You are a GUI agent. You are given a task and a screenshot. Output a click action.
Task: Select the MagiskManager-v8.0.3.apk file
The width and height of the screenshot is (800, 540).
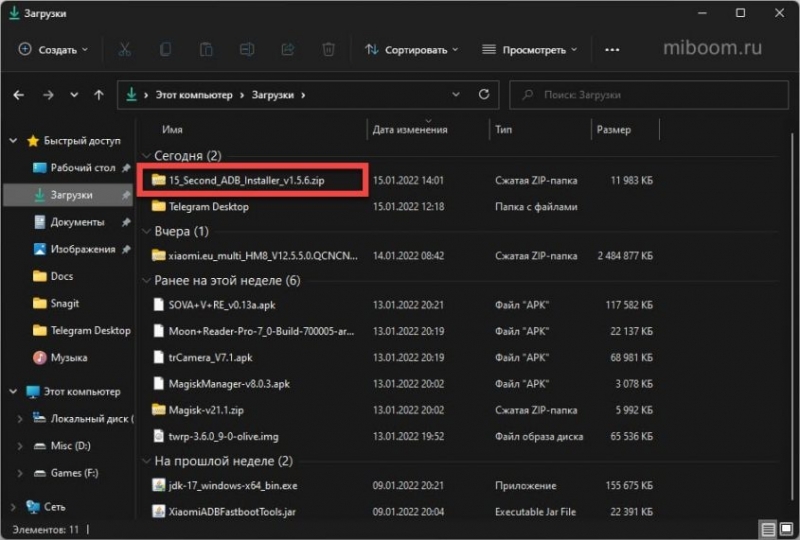tap(229, 384)
